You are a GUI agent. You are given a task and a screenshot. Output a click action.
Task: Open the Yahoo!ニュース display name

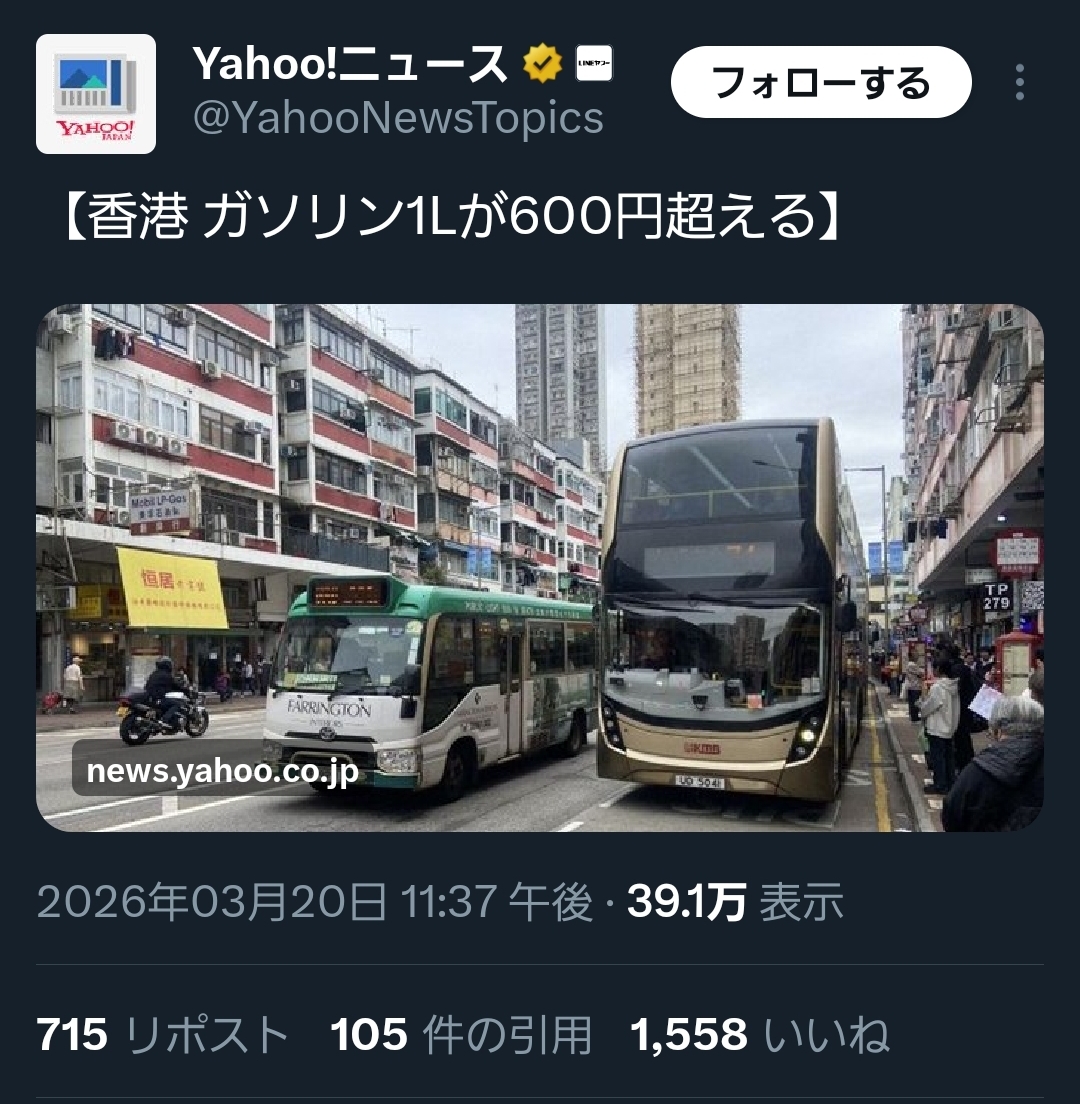350,63
